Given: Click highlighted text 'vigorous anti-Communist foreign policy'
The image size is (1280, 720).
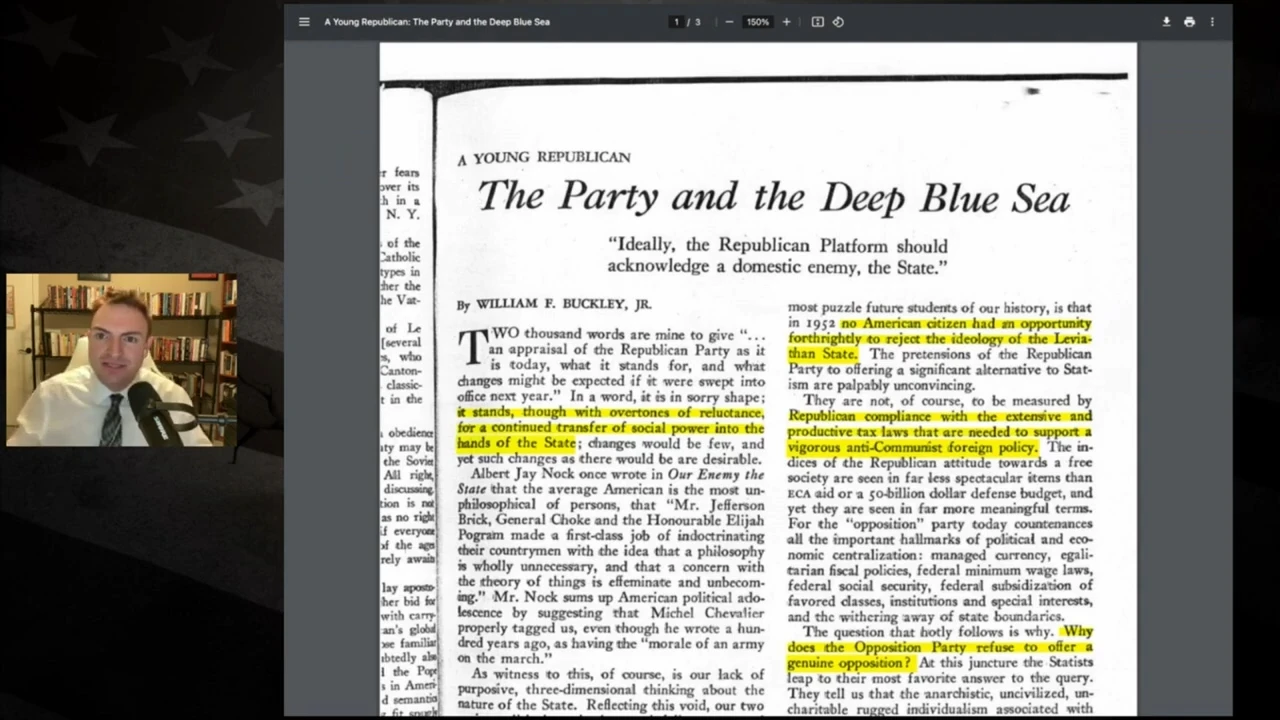Looking at the screenshot, I should [914, 447].
